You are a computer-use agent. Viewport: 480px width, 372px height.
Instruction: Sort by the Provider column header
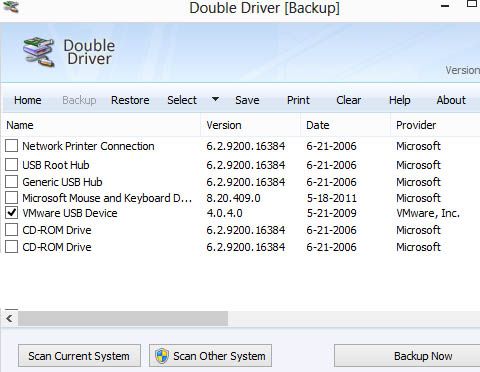click(435, 125)
